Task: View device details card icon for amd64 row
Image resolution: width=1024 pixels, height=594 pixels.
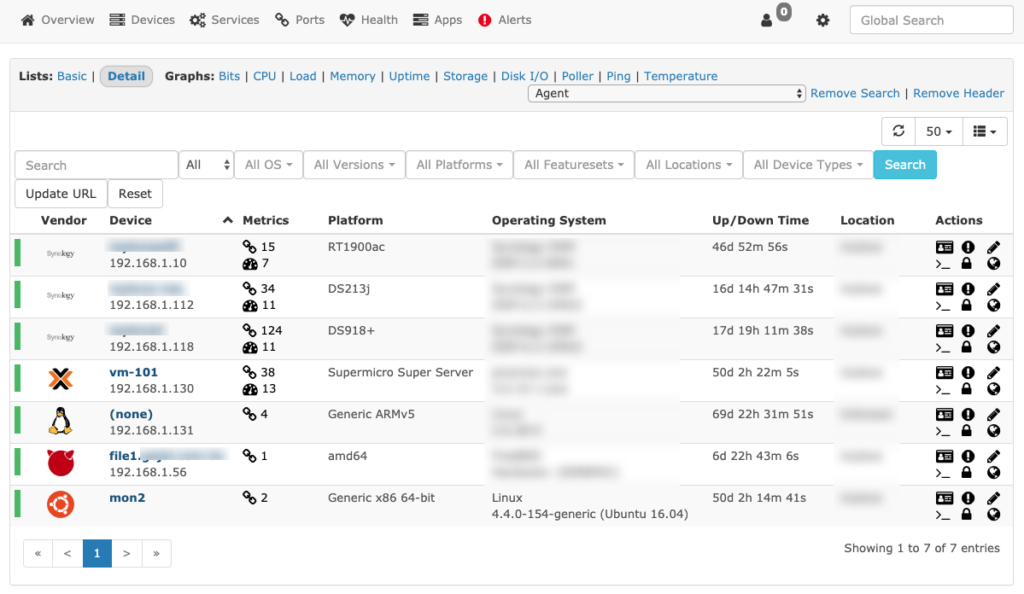Action: (944, 456)
